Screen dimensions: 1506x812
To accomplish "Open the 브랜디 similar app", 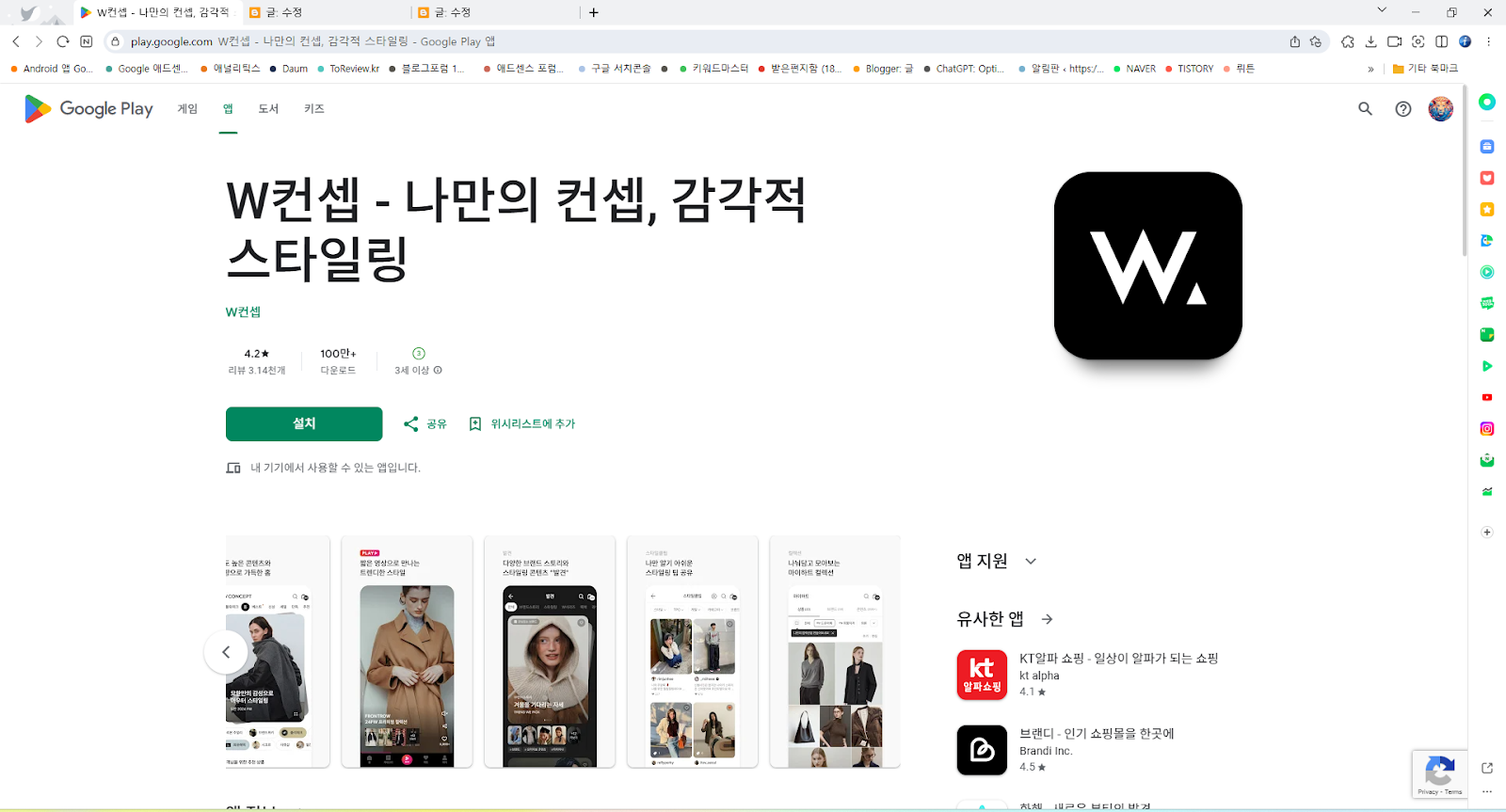I will tap(1065, 750).
